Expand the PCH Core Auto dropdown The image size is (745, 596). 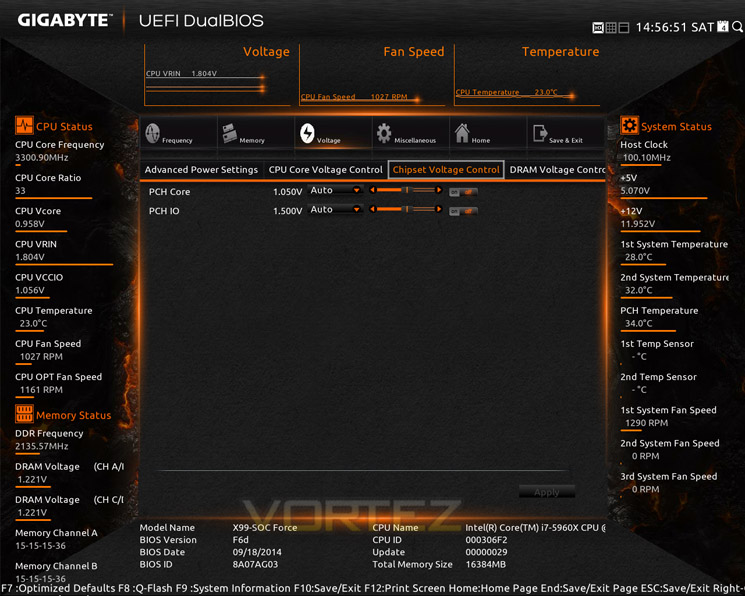335,190
